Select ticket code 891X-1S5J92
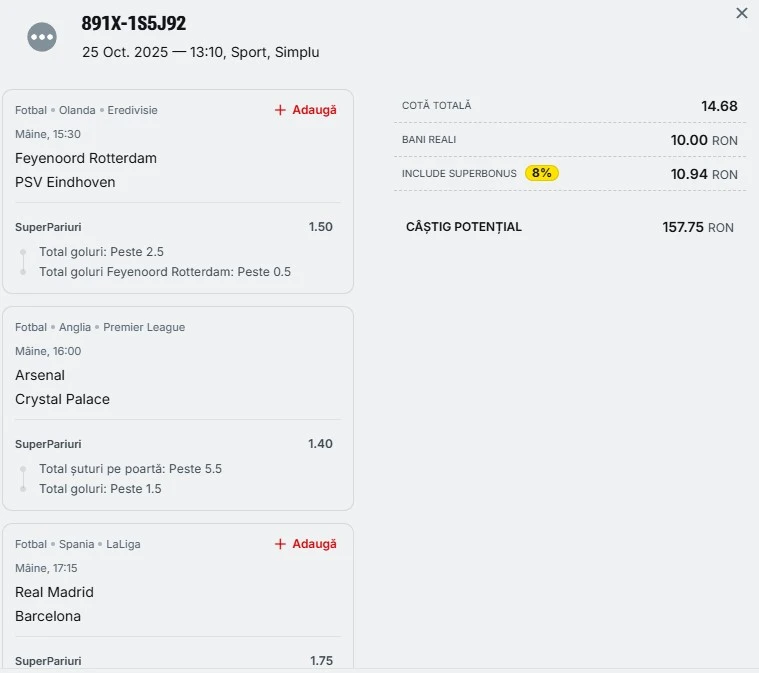 134,24
